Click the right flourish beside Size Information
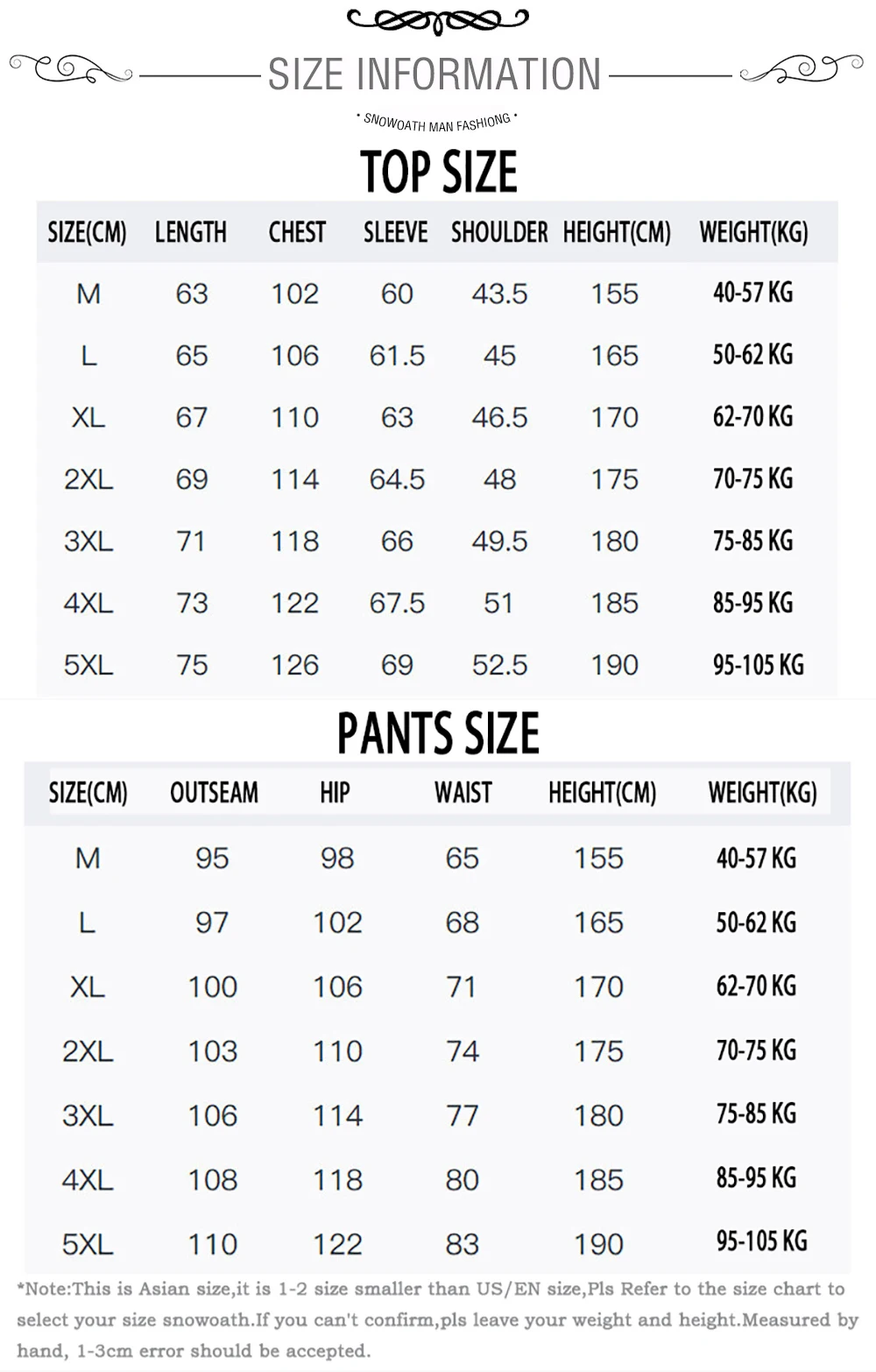 [802, 67]
